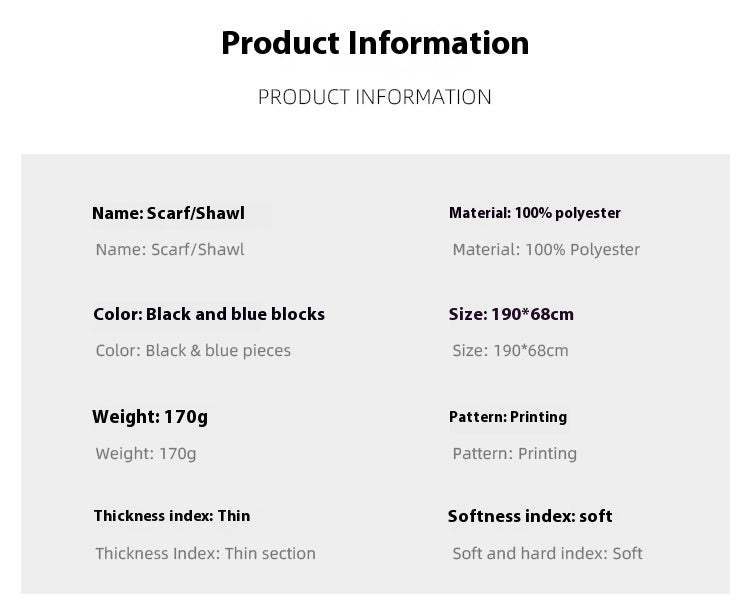
Task: Click 'Color: Black & blue pieces' text
Action: (x=193, y=351)
